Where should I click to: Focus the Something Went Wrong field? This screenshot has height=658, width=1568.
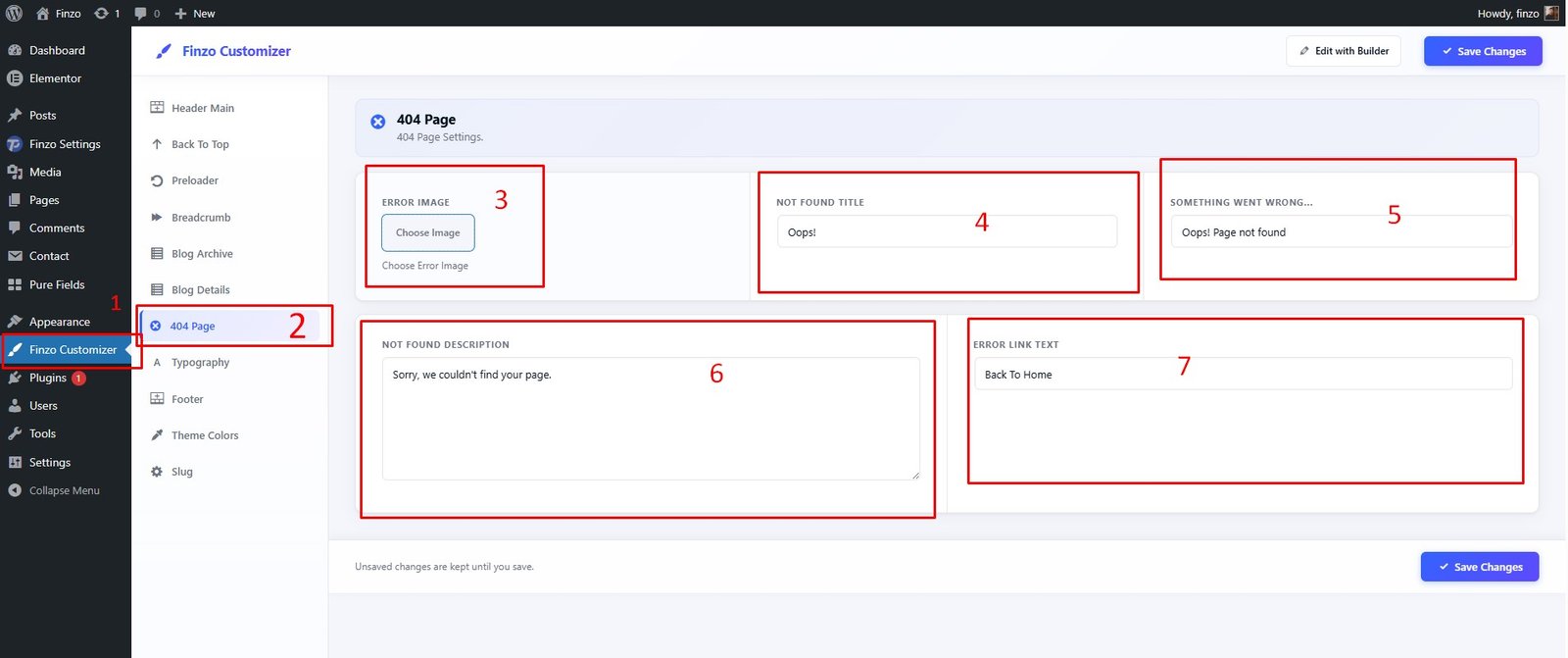pyautogui.click(x=1341, y=231)
